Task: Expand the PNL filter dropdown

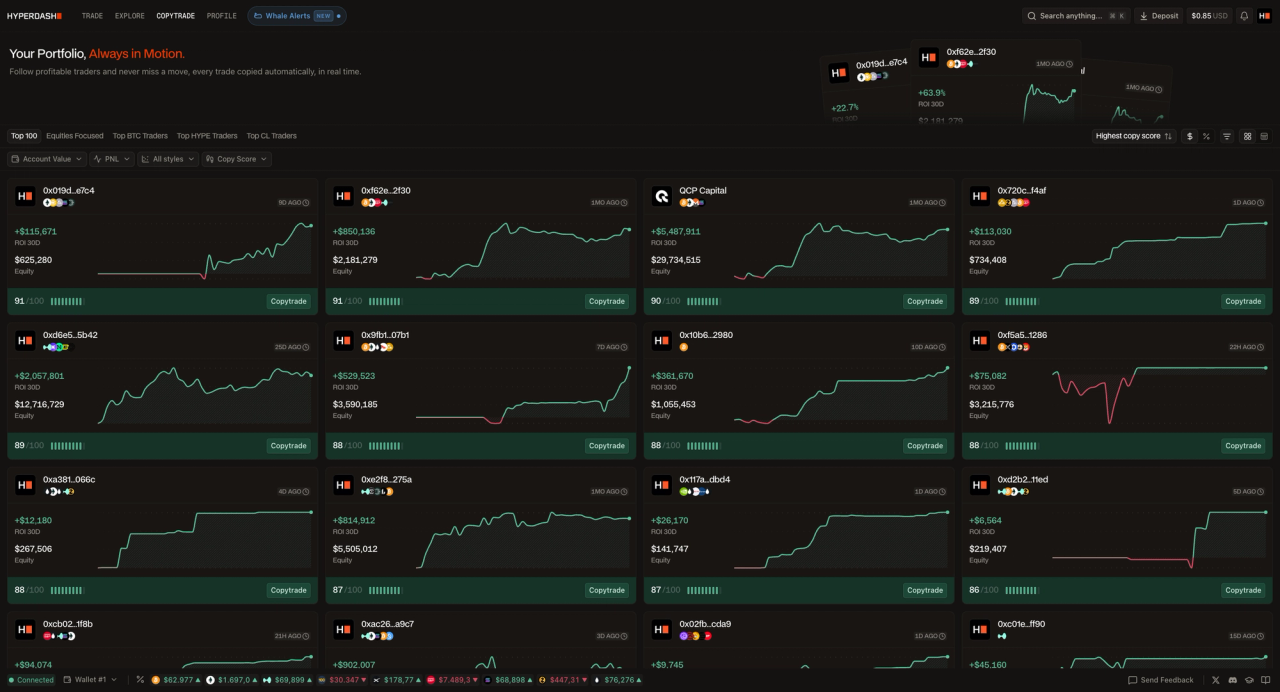Action: tap(111, 159)
